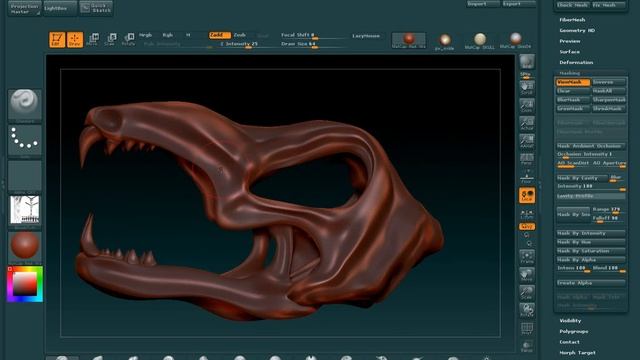
Task: Expand the Deformation subpalette
Action: point(576,62)
